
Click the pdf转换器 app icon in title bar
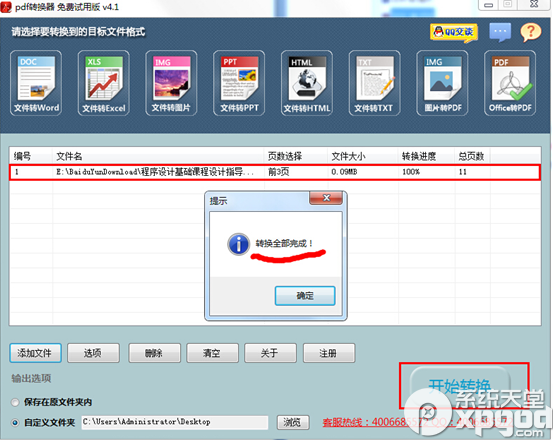pyautogui.click(x=6, y=7)
